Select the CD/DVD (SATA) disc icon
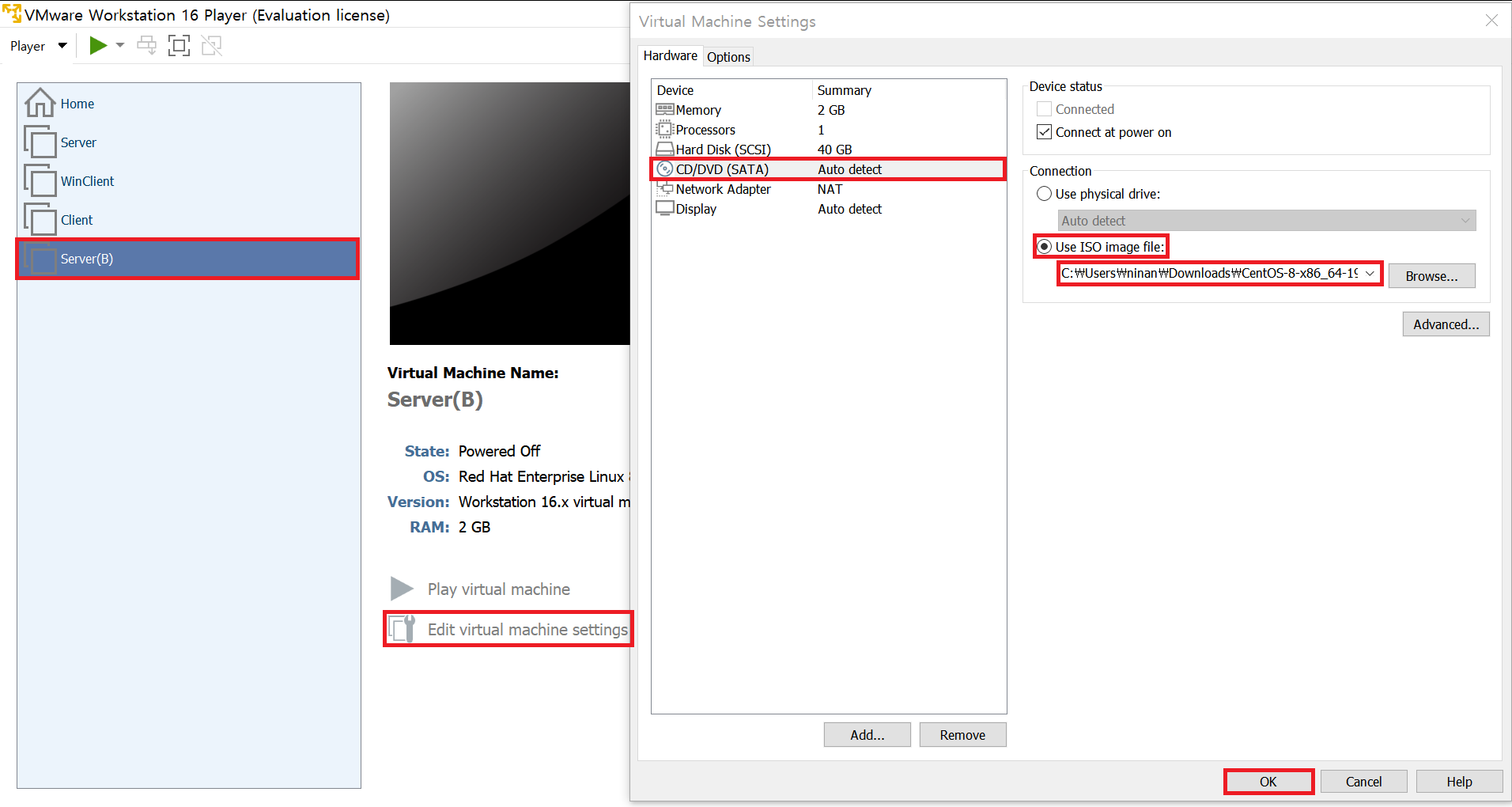The height and width of the screenshot is (807, 1512). (664, 169)
